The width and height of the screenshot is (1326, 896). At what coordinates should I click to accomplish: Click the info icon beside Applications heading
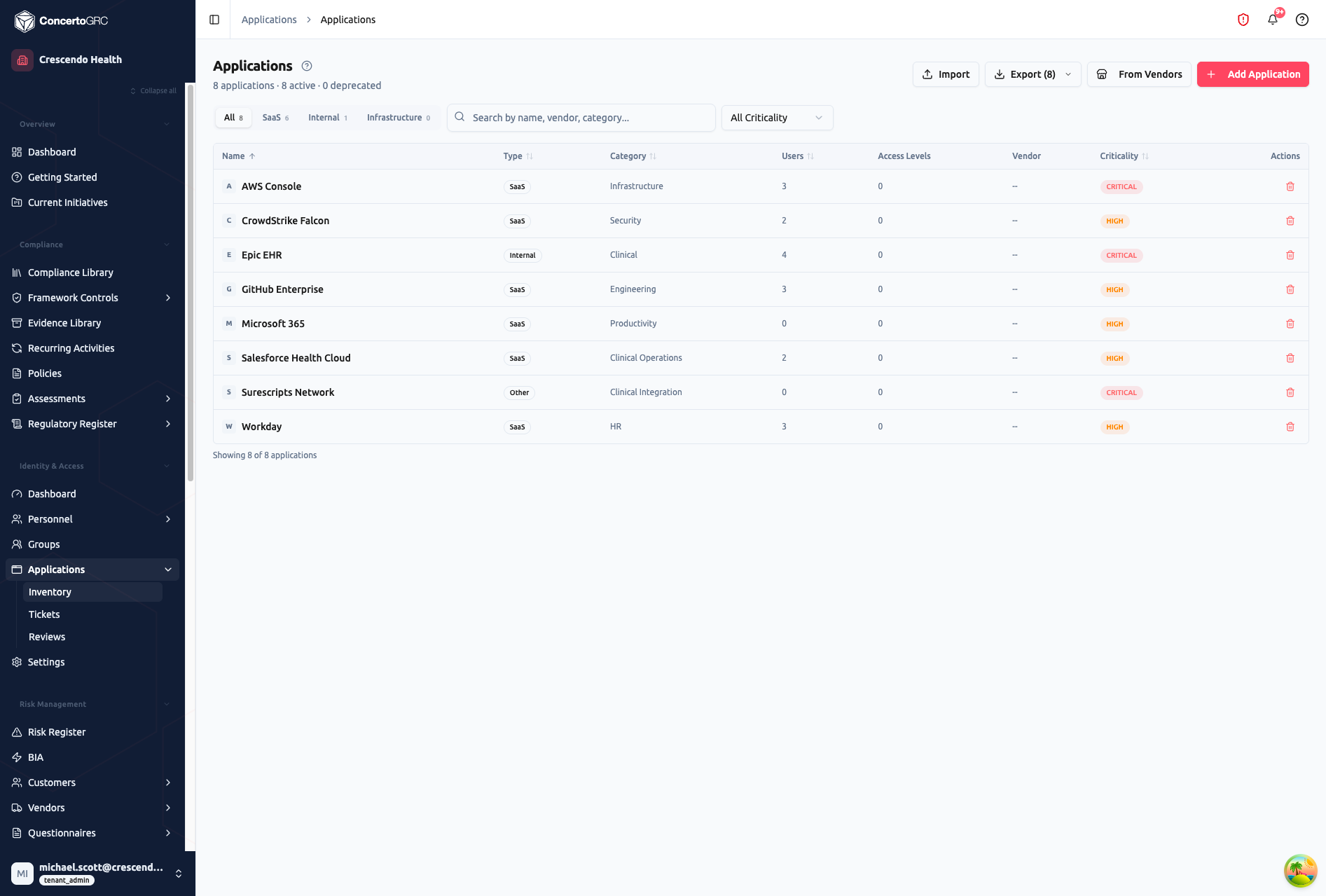307,66
